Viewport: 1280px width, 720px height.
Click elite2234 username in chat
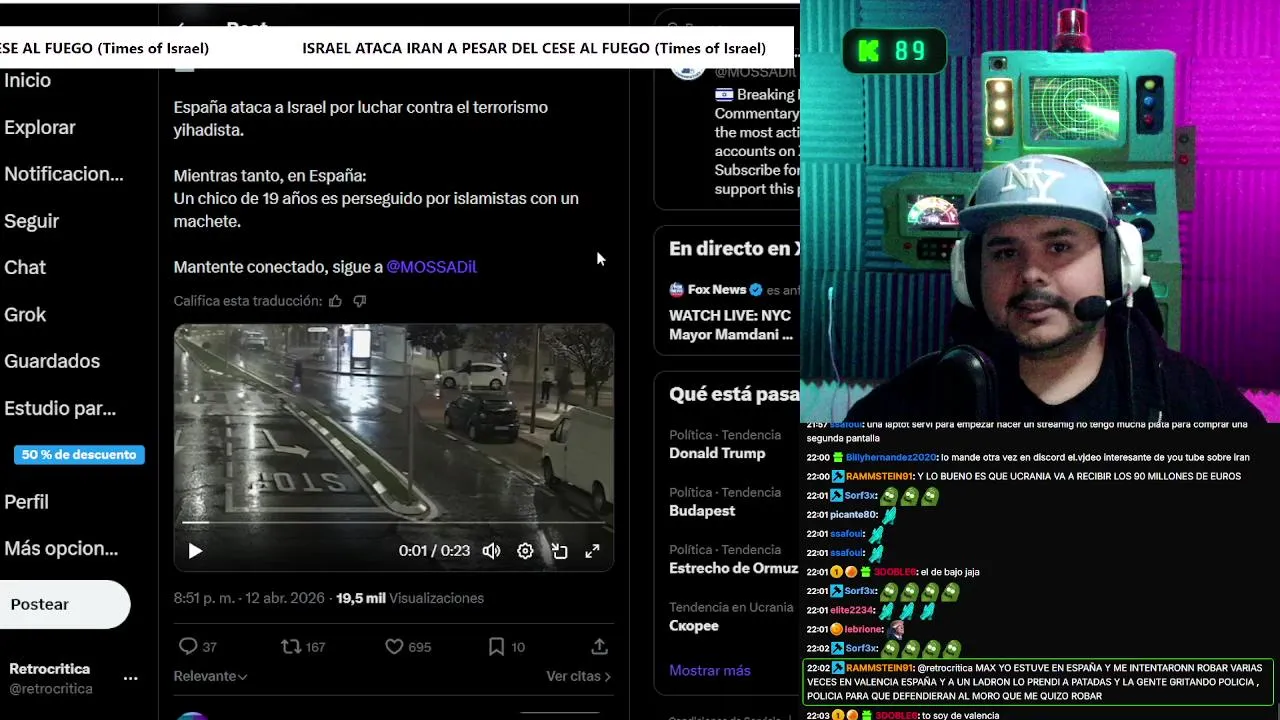click(853, 610)
